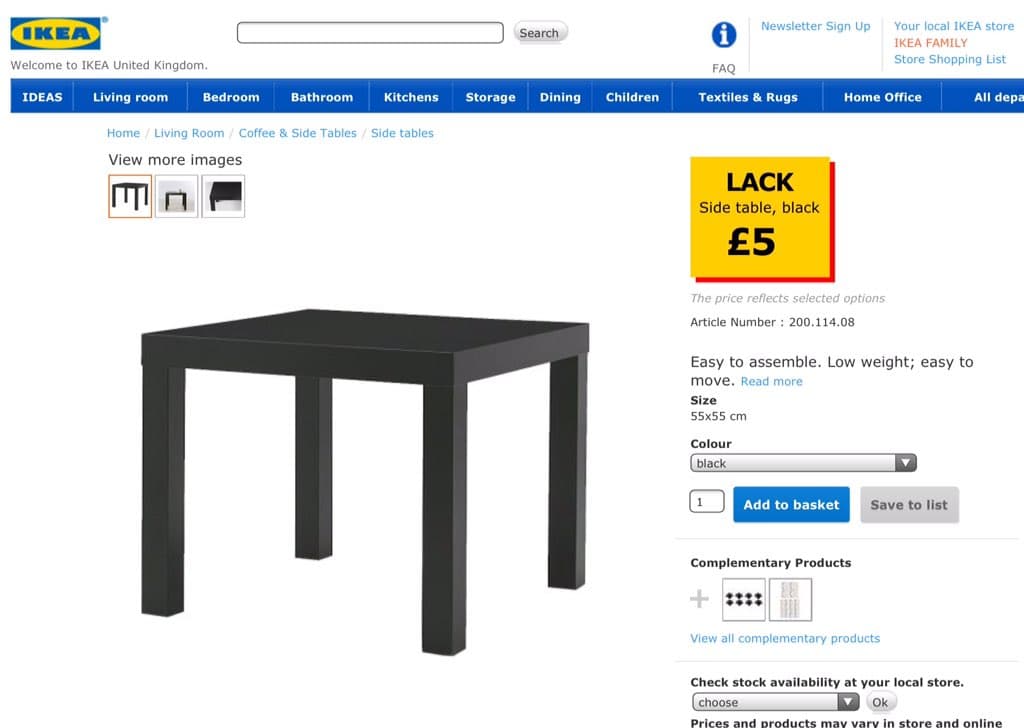Image resolution: width=1024 pixels, height=728 pixels.
Task: Follow the Read more link
Action: (x=771, y=381)
